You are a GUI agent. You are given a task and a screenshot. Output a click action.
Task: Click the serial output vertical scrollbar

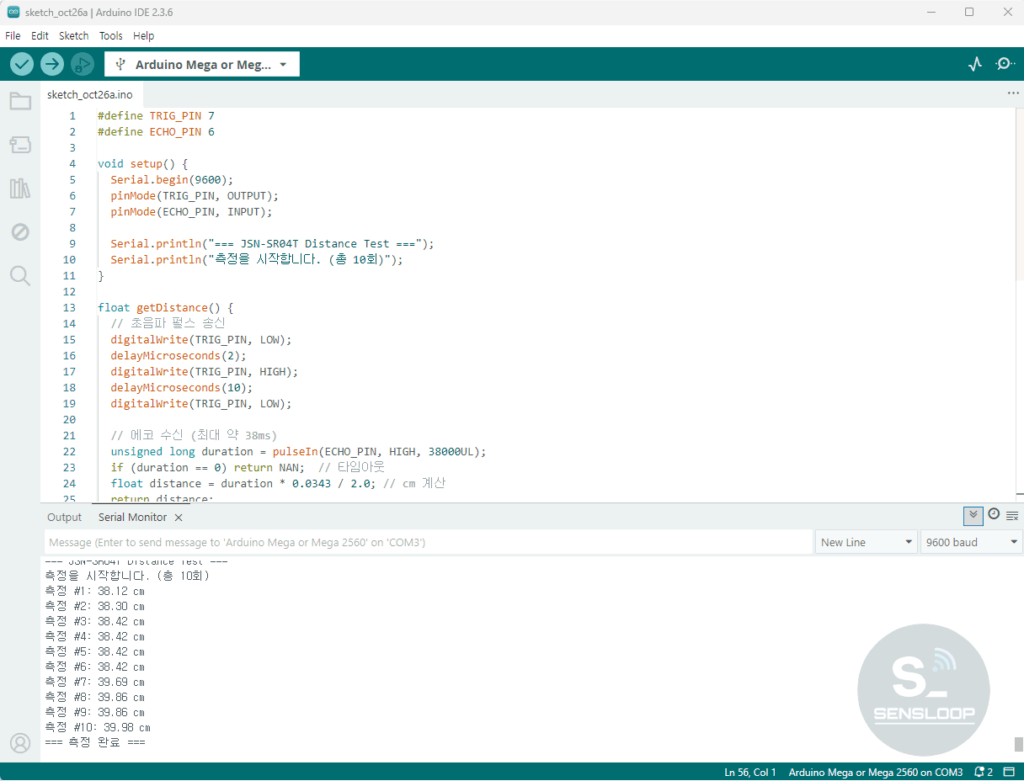(1018, 744)
